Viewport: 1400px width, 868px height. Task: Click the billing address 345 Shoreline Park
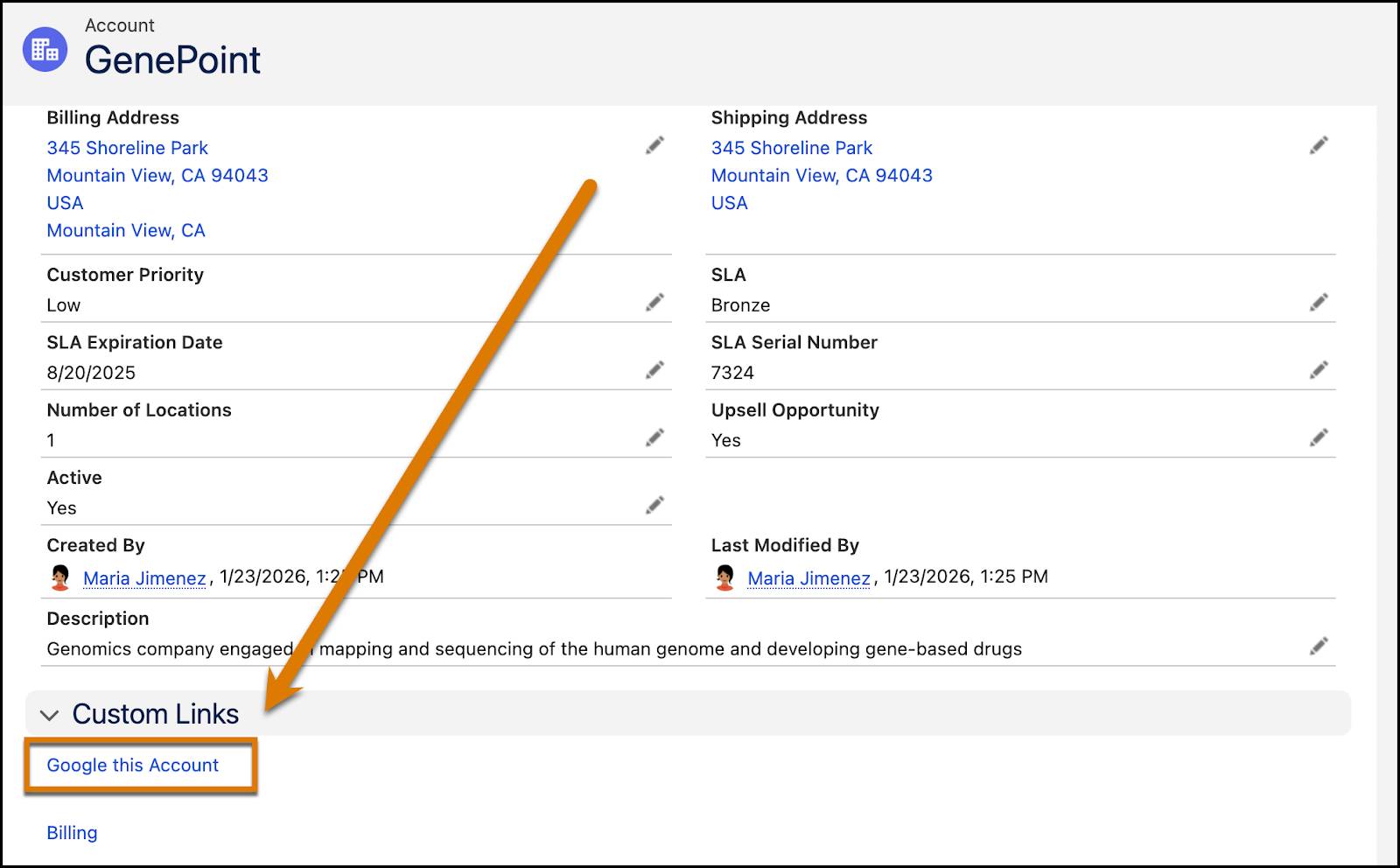(x=128, y=148)
